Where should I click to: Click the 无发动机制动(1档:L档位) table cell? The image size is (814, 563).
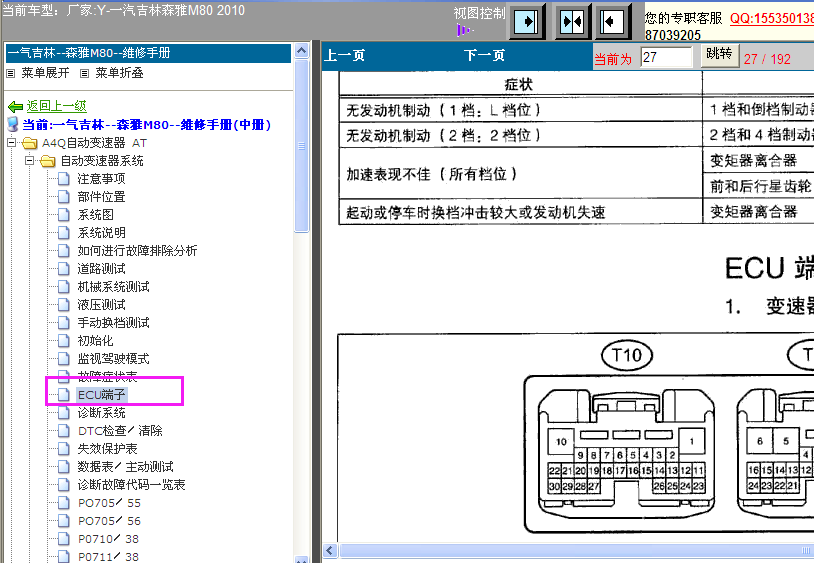(x=521, y=110)
